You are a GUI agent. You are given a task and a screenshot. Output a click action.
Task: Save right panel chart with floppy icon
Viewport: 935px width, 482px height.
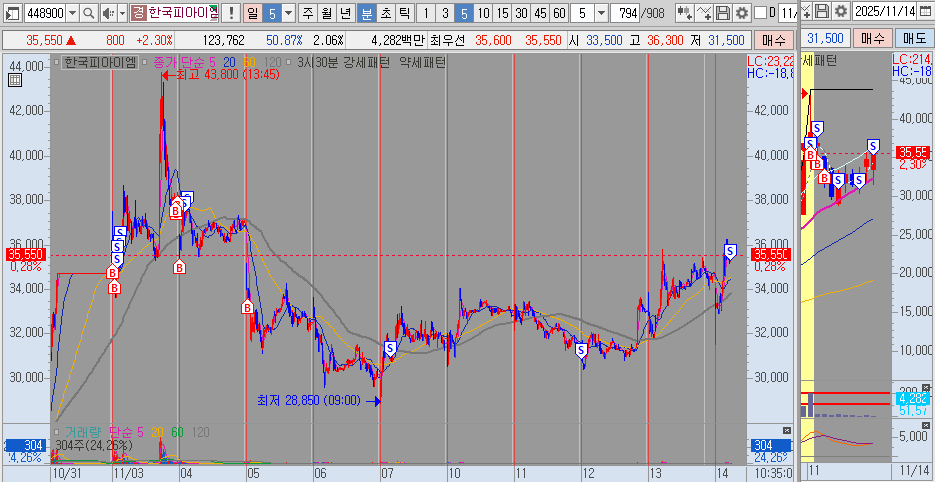[822, 12]
